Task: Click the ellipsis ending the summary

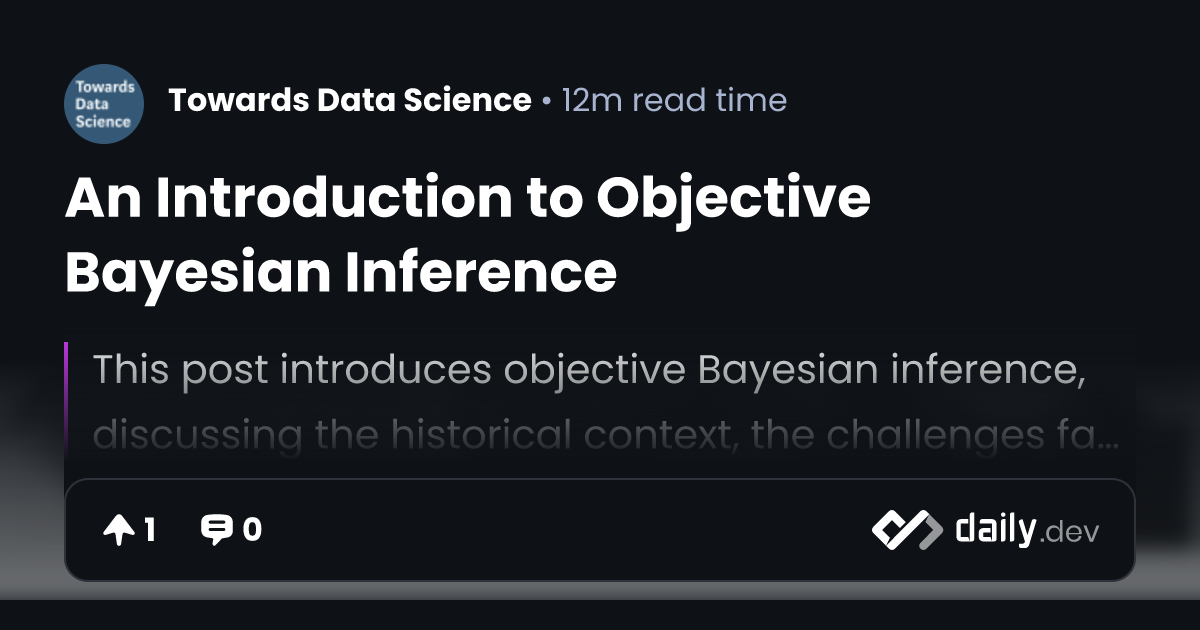Action: click(x=1108, y=442)
